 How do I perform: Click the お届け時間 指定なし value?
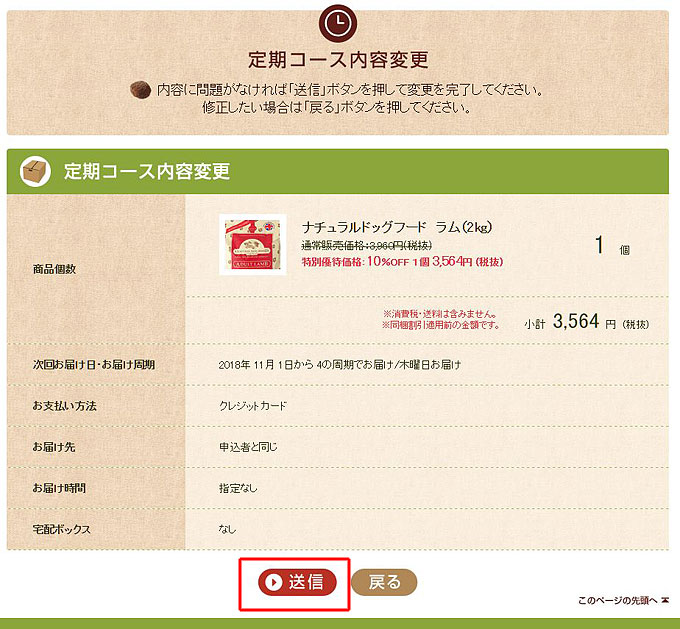pyautogui.click(x=238, y=488)
